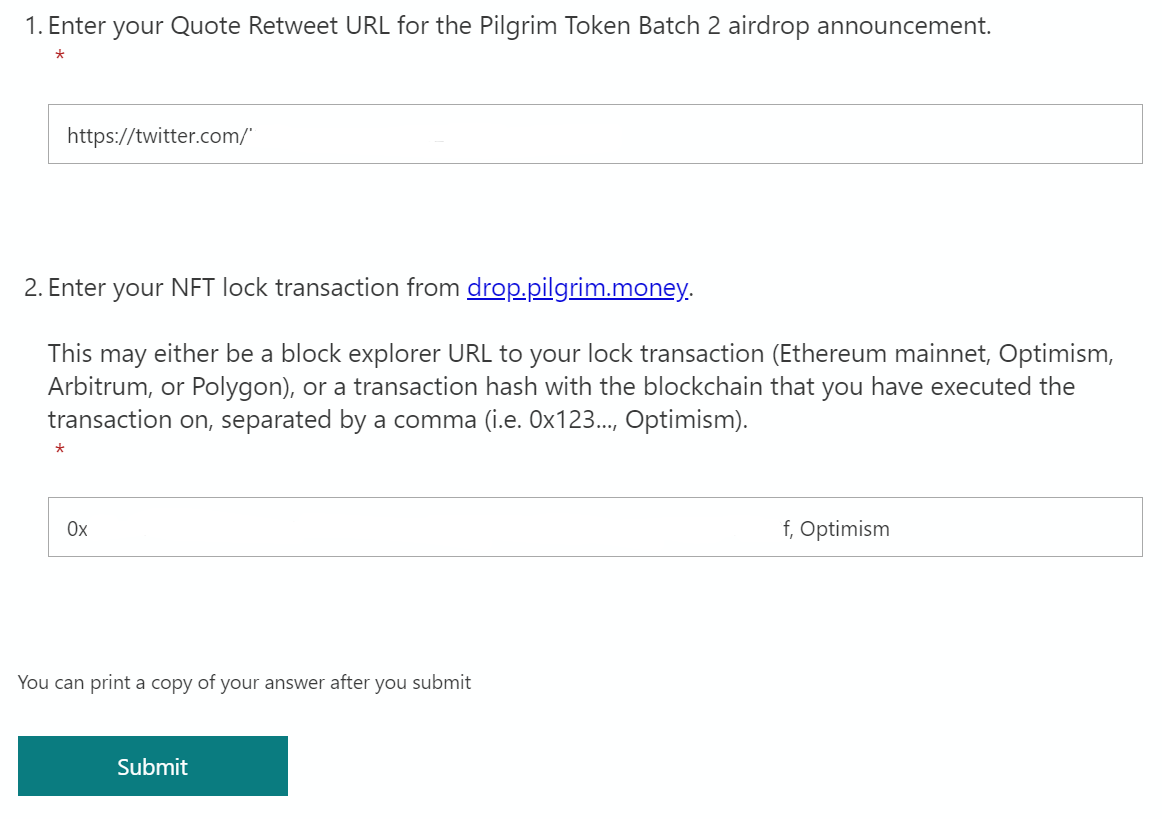This screenshot has height=819, width=1162.
Task: Open the drop.pilgrim.money link
Action: point(577,287)
